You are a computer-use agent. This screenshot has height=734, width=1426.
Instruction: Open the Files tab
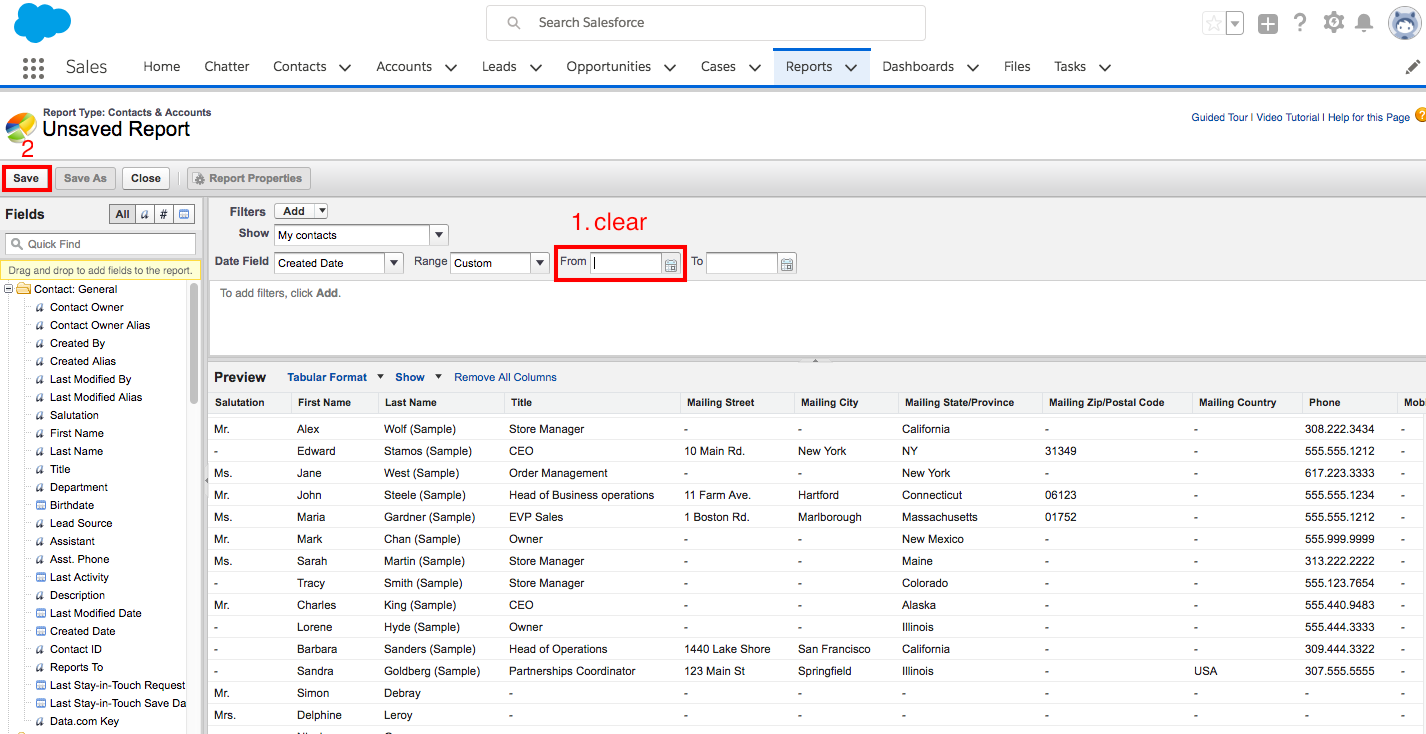(x=1017, y=67)
